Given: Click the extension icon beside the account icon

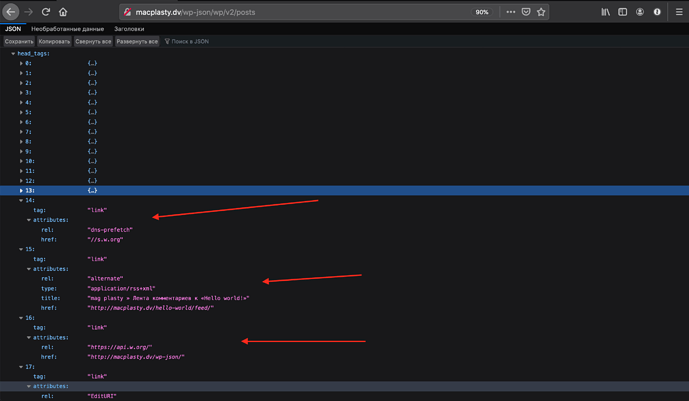Looking at the screenshot, I should pos(657,12).
